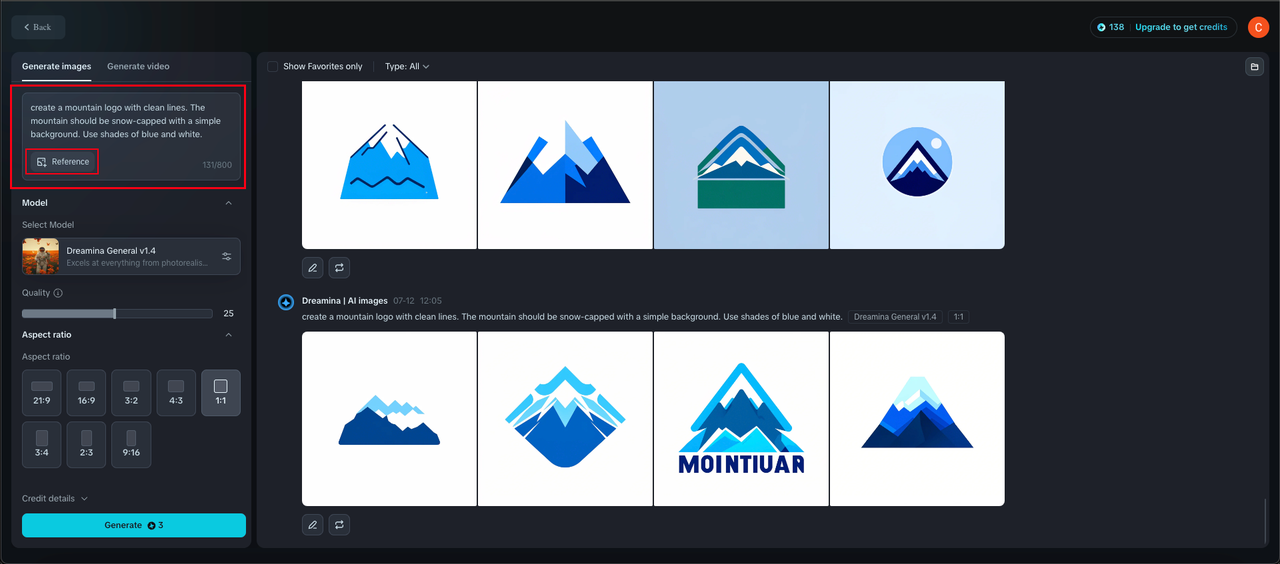Open first top-row mountain logo with zigzag line
The image size is (1280, 564).
[x=389, y=165]
